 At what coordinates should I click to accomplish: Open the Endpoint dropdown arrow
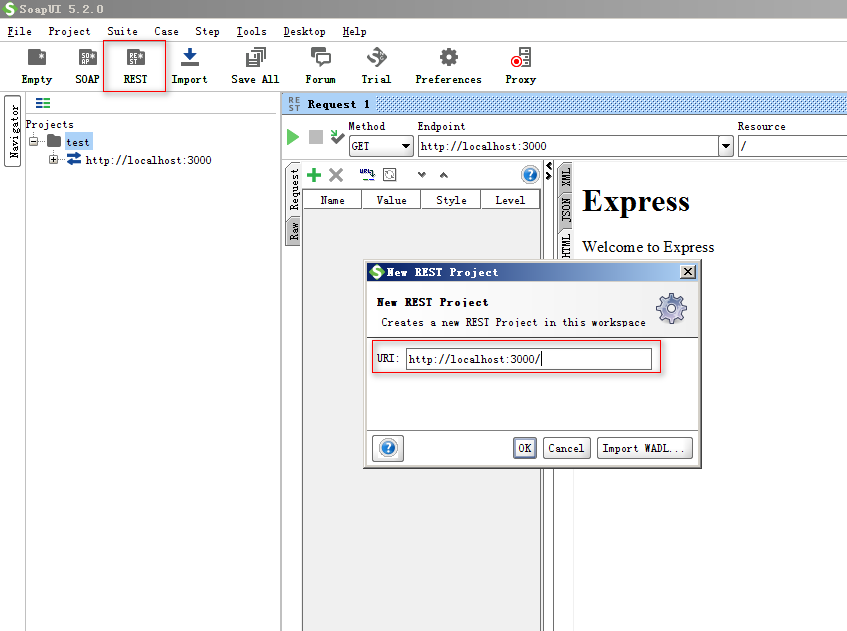(725, 146)
